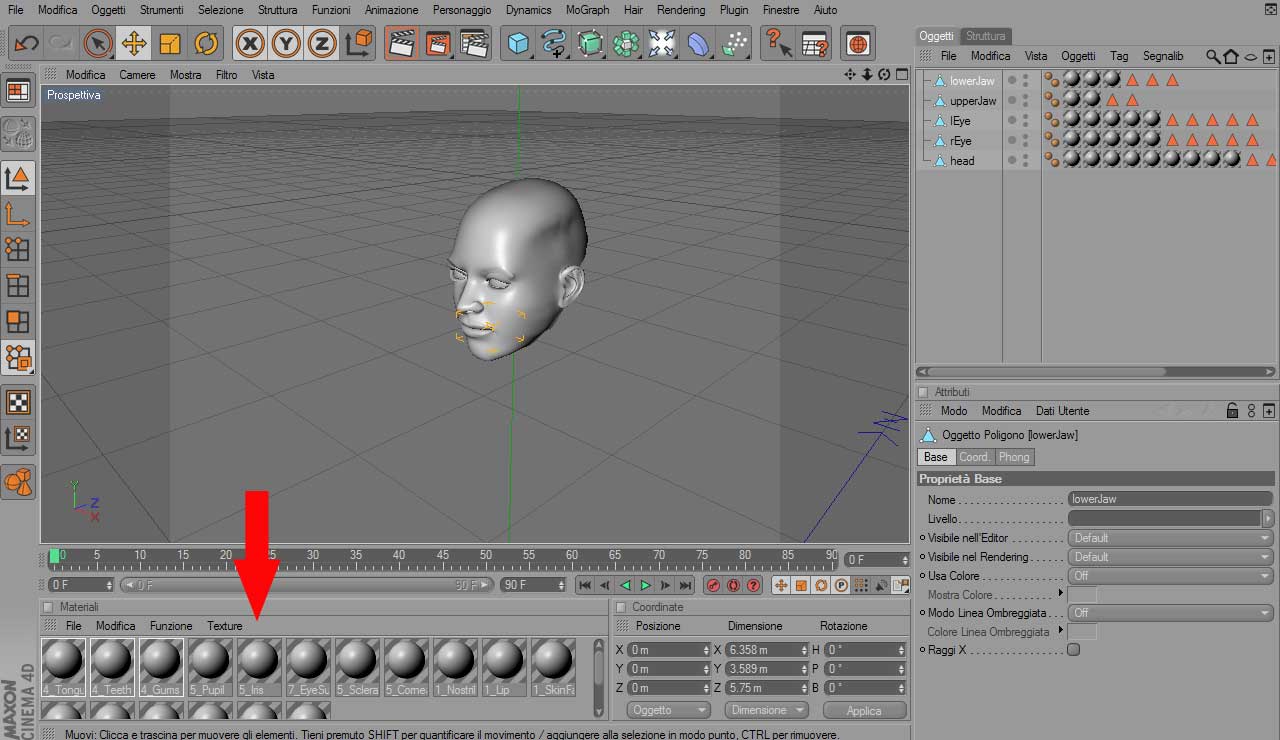Open render settings icon
Viewport: 1280px width, 740px height.
click(x=474, y=43)
